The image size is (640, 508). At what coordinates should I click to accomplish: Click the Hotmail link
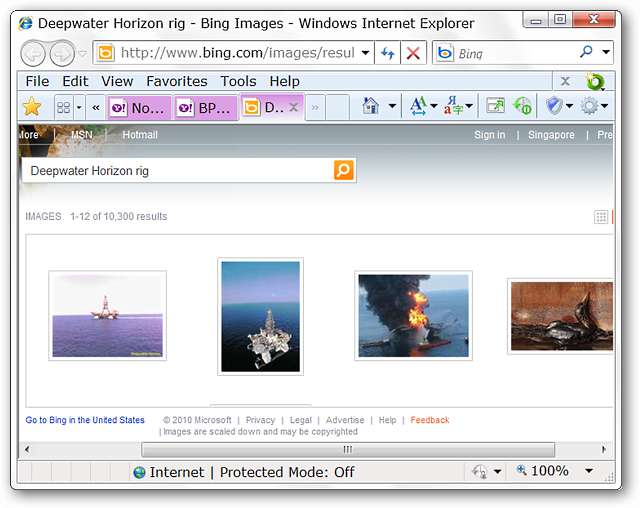pyautogui.click(x=140, y=135)
